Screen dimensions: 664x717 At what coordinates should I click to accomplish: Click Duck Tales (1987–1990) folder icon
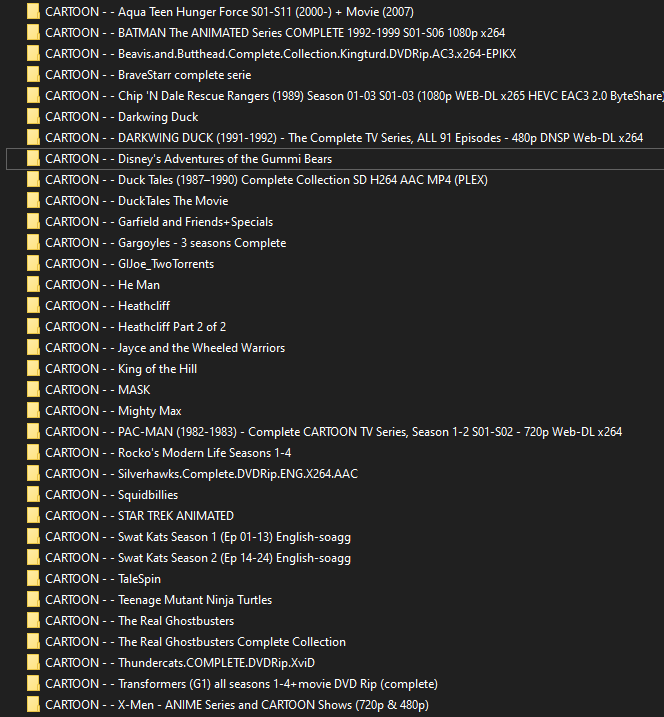[x=33, y=180]
